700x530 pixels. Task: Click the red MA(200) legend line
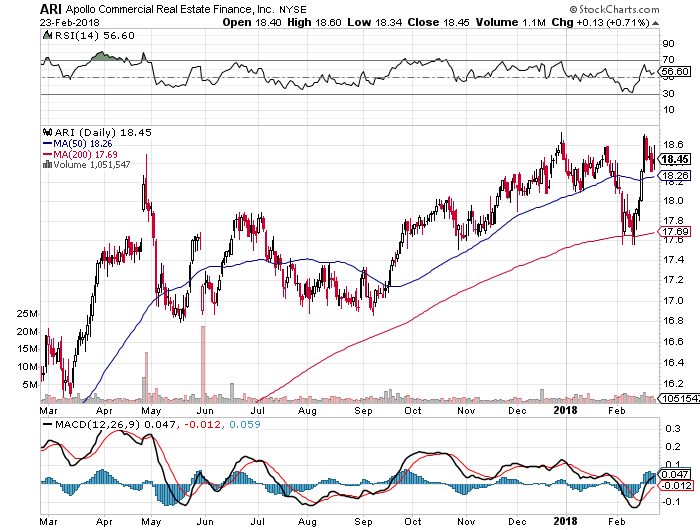pyautogui.click(x=47, y=154)
